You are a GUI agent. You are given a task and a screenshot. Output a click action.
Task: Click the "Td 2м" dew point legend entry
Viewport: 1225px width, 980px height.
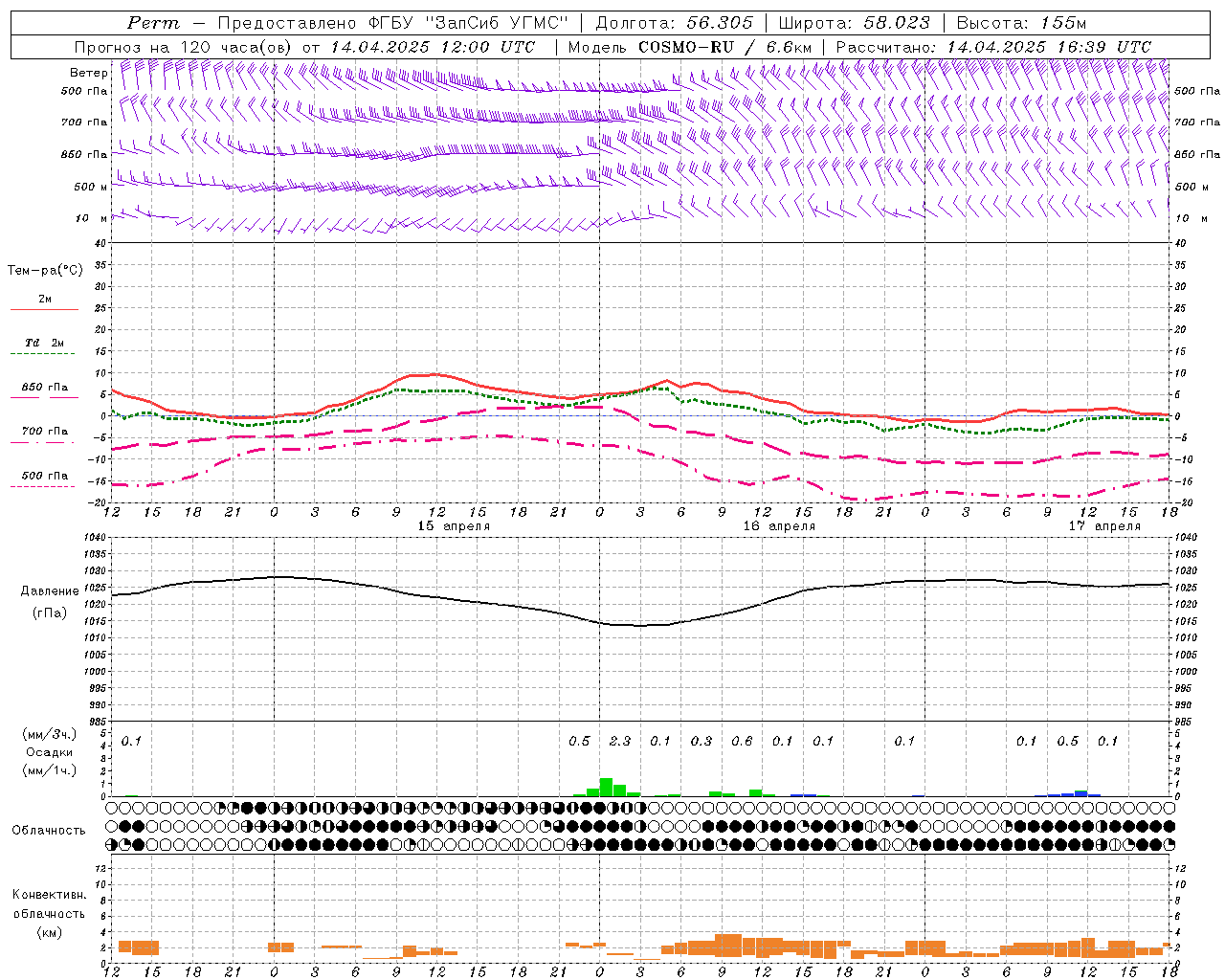click(x=45, y=343)
